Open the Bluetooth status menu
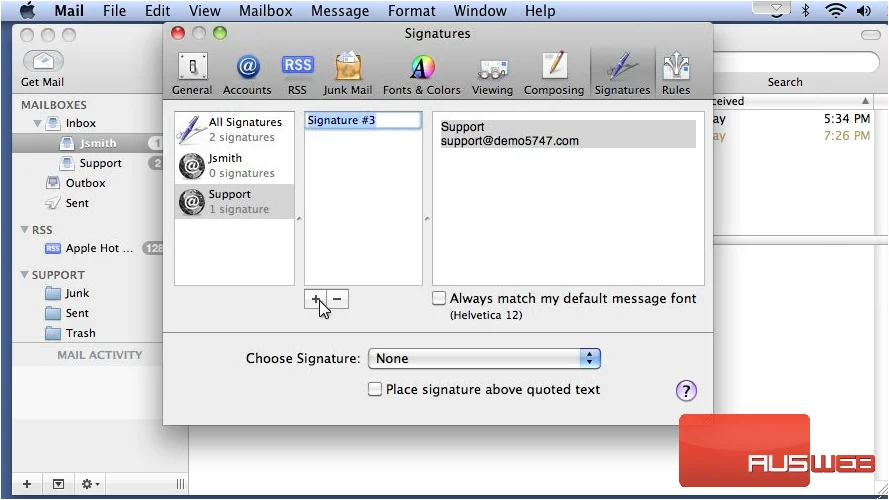The height and width of the screenshot is (500, 889). 805,10
